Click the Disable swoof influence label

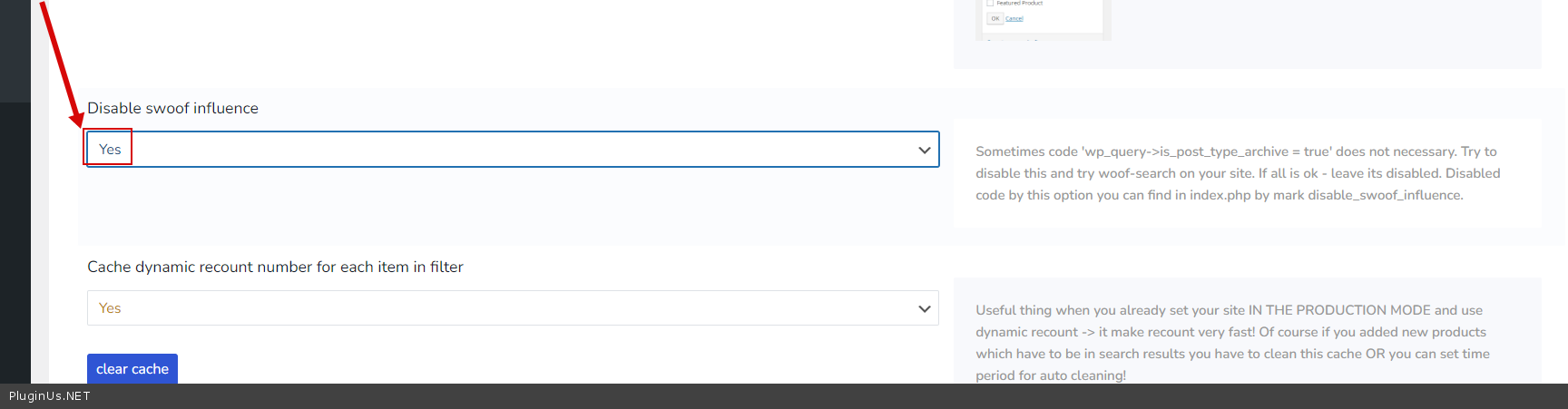point(172,108)
